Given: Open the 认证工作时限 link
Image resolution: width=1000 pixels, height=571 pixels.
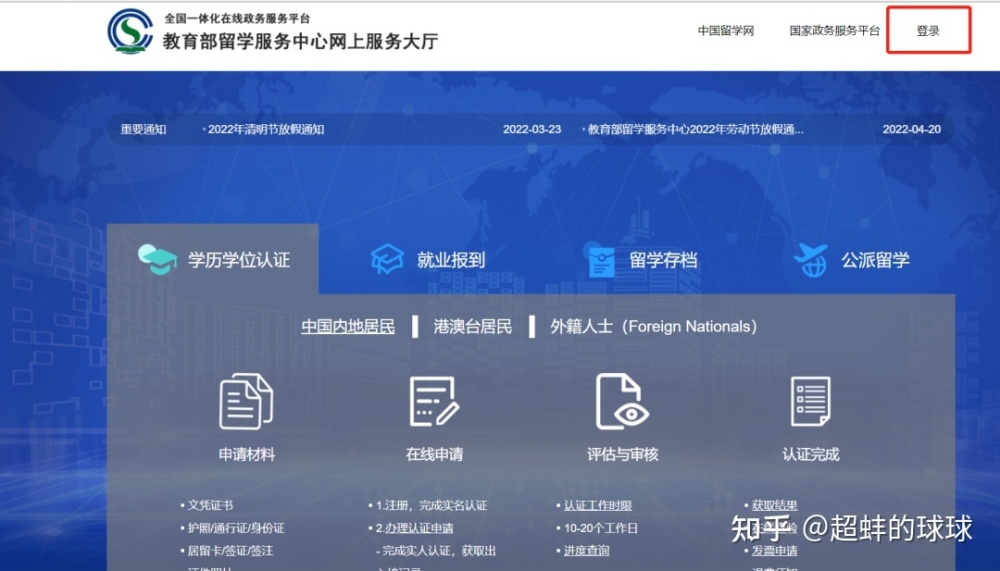Looking at the screenshot, I should point(598,505).
